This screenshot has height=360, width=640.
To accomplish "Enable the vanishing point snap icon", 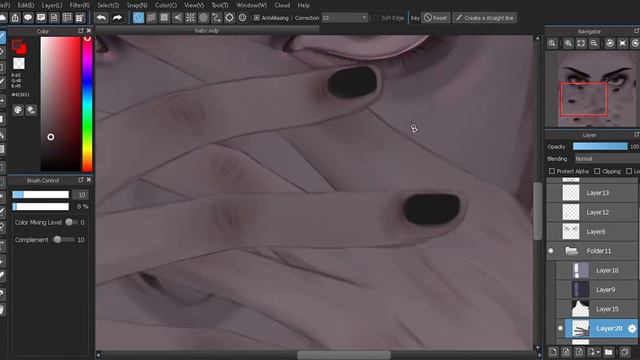I will [178, 18].
